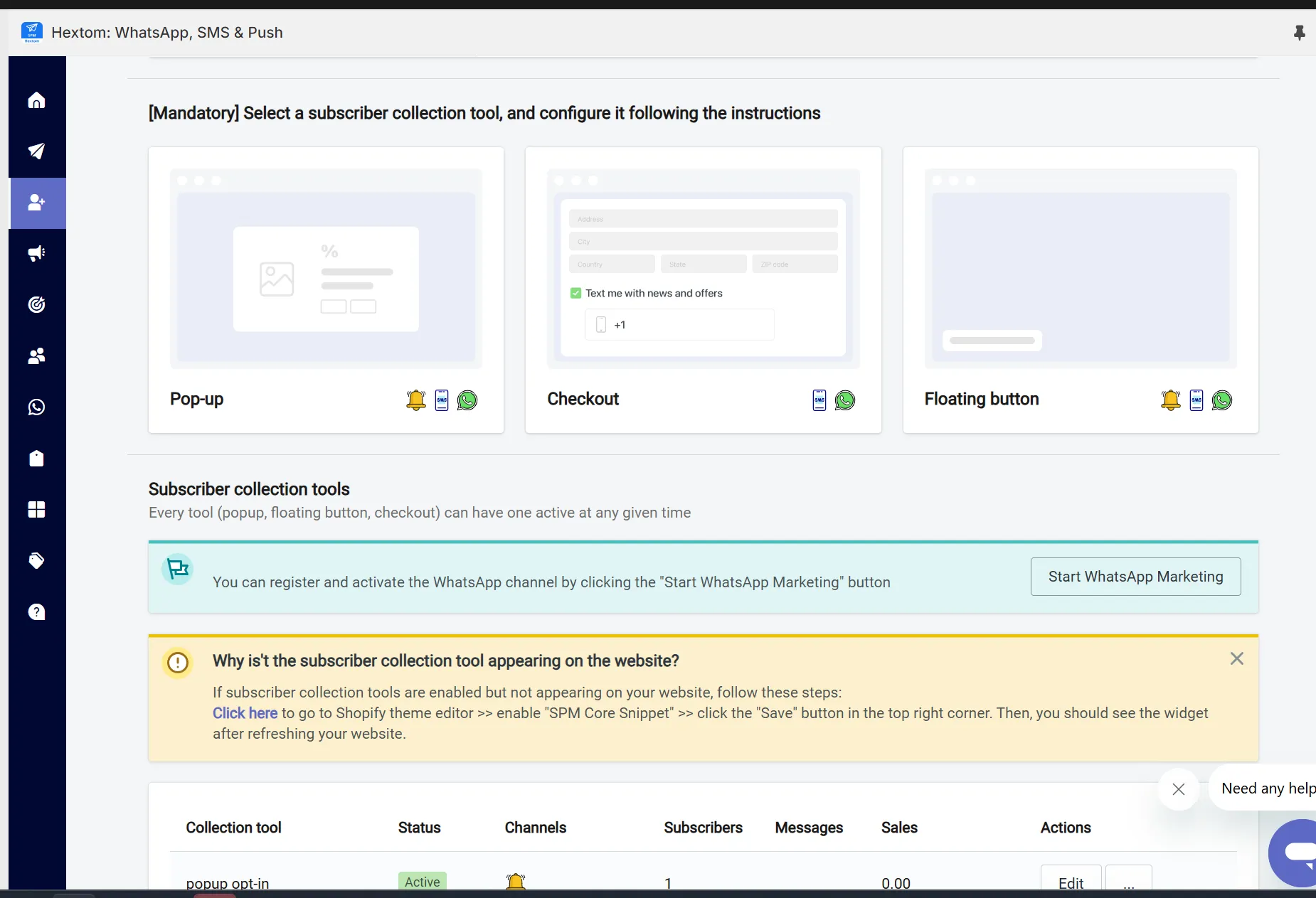Click the Checkout card title

tap(583, 399)
